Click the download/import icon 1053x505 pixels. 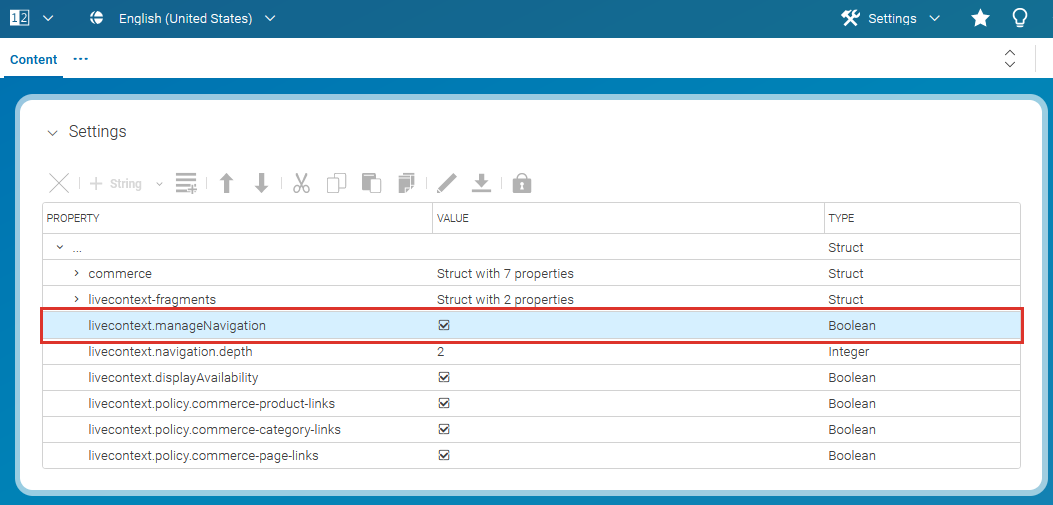point(482,183)
